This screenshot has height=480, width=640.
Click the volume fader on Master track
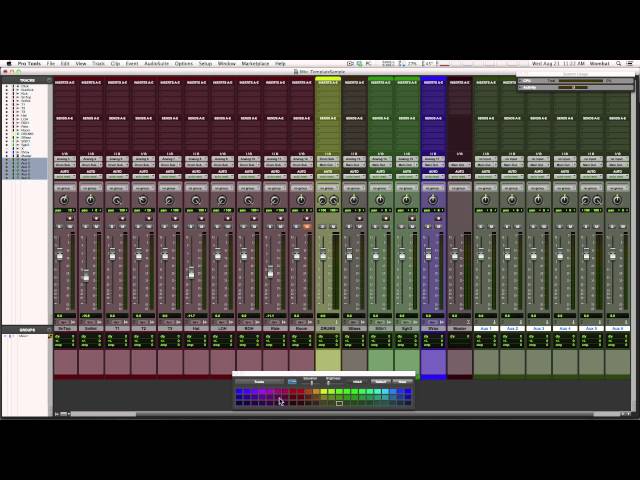[x=454, y=255]
